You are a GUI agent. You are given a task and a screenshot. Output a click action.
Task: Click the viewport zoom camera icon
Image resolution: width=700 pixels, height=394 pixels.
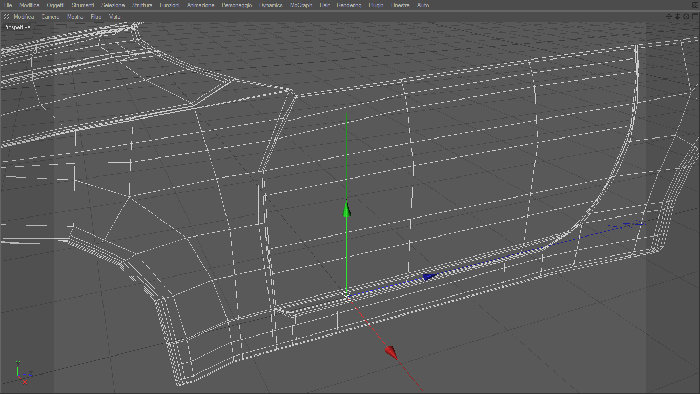point(677,17)
